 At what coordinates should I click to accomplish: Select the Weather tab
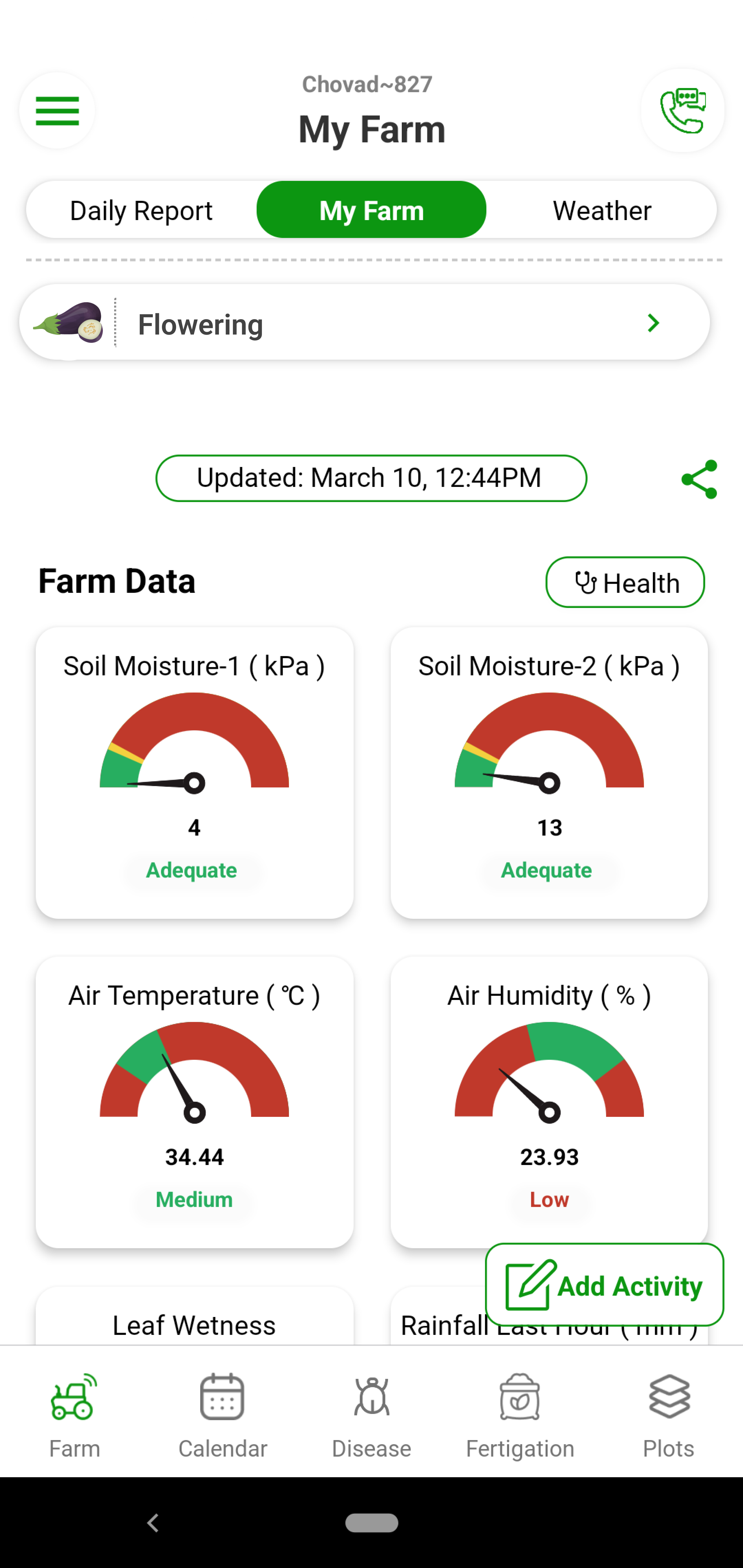click(601, 209)
